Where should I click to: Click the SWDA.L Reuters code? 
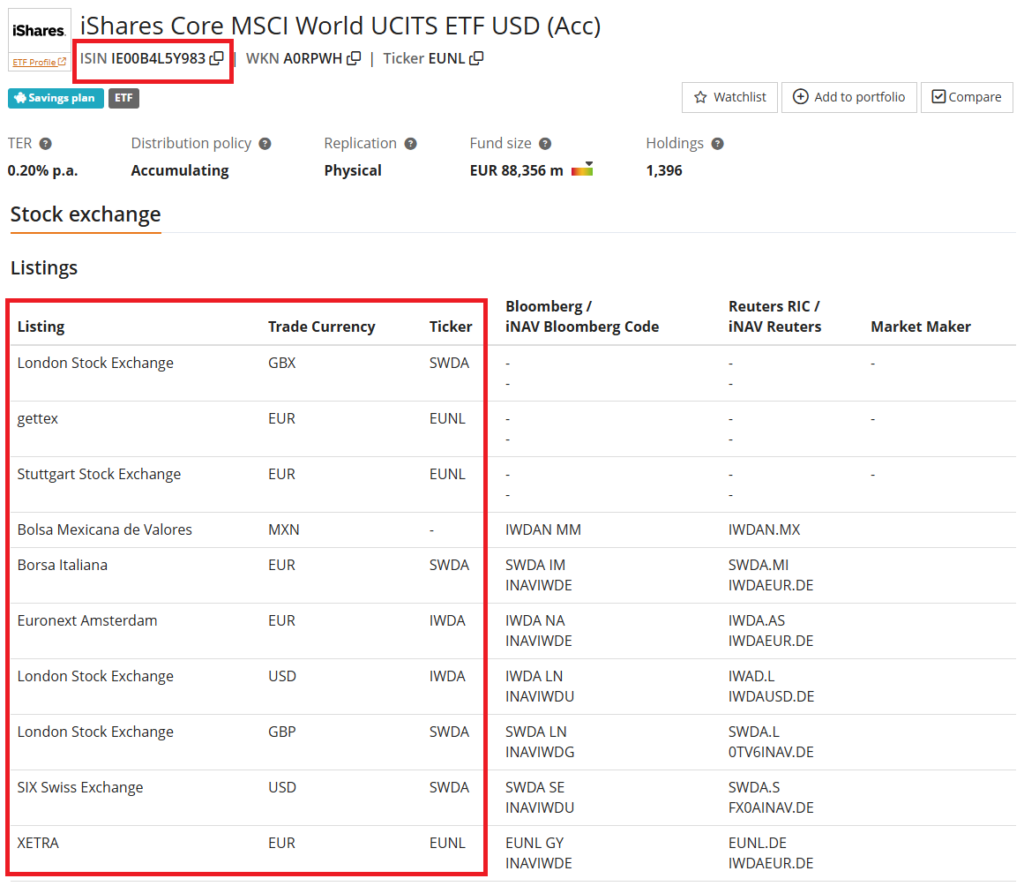754,732
